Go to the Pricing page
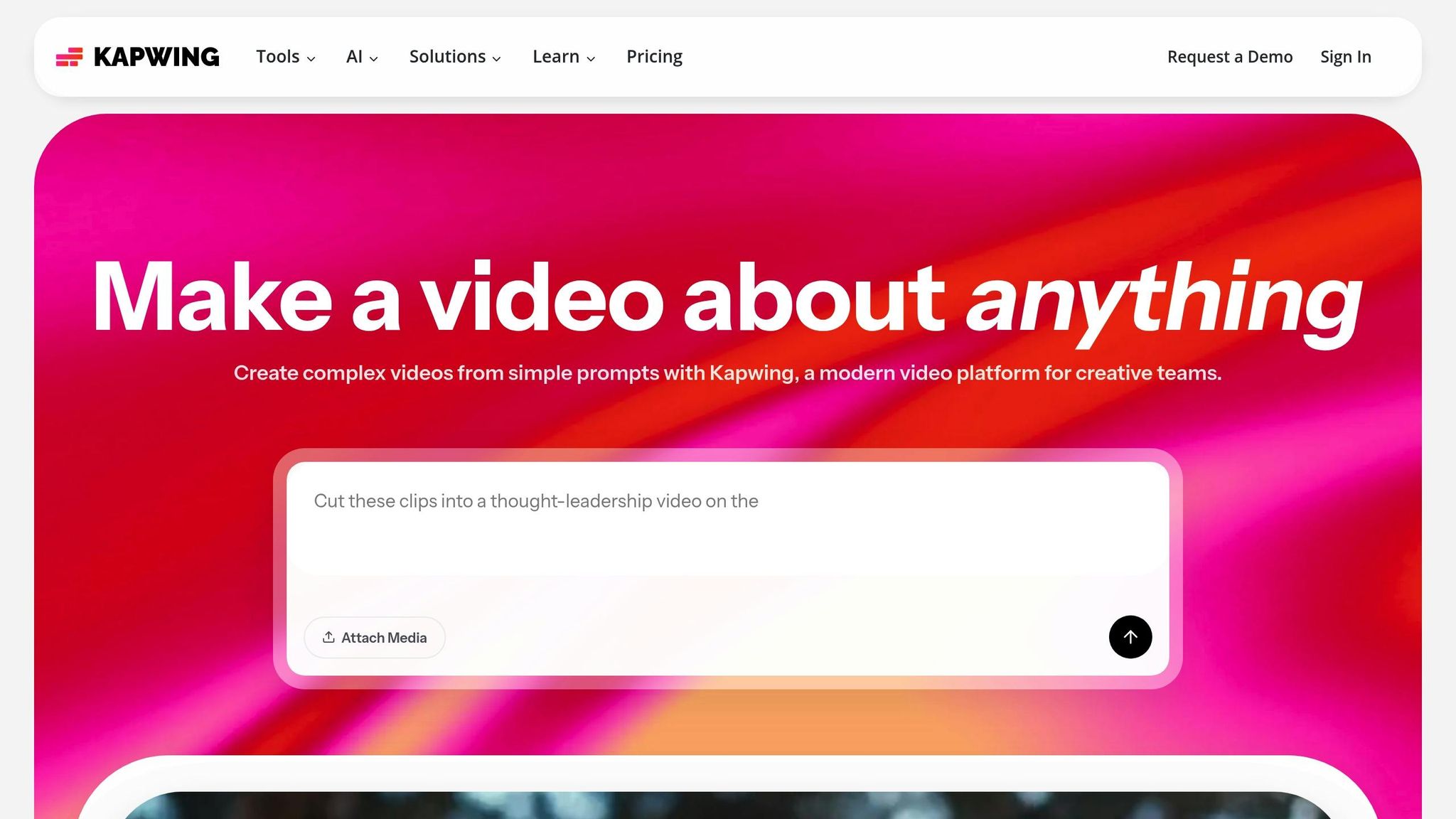The image size is (1456, 819). click(x=654, y=57)
